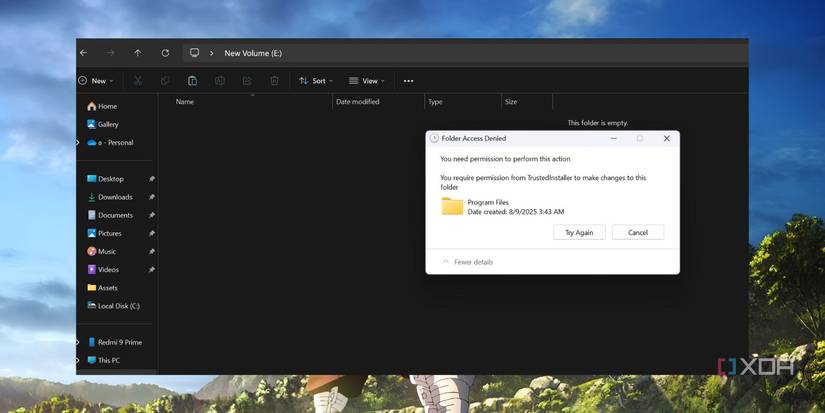Select This PC in the sidebar
The image size is (825, 413).
(x=104, y=360)
